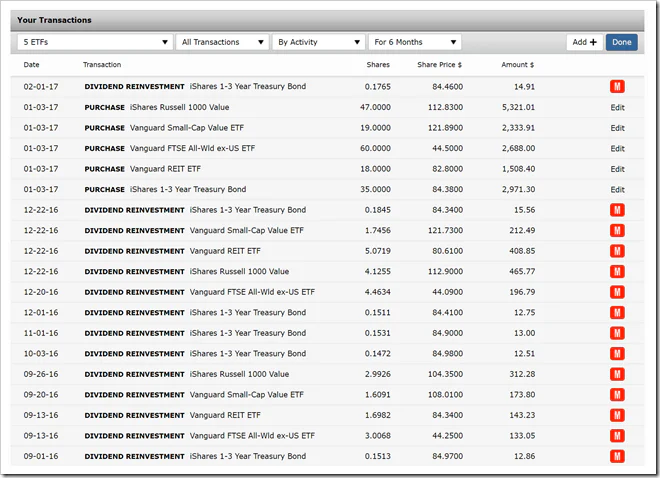Click red M icon for 11-01-16 row
The width and height of the screenshot is (660, 478).
[x=617, y=333]
